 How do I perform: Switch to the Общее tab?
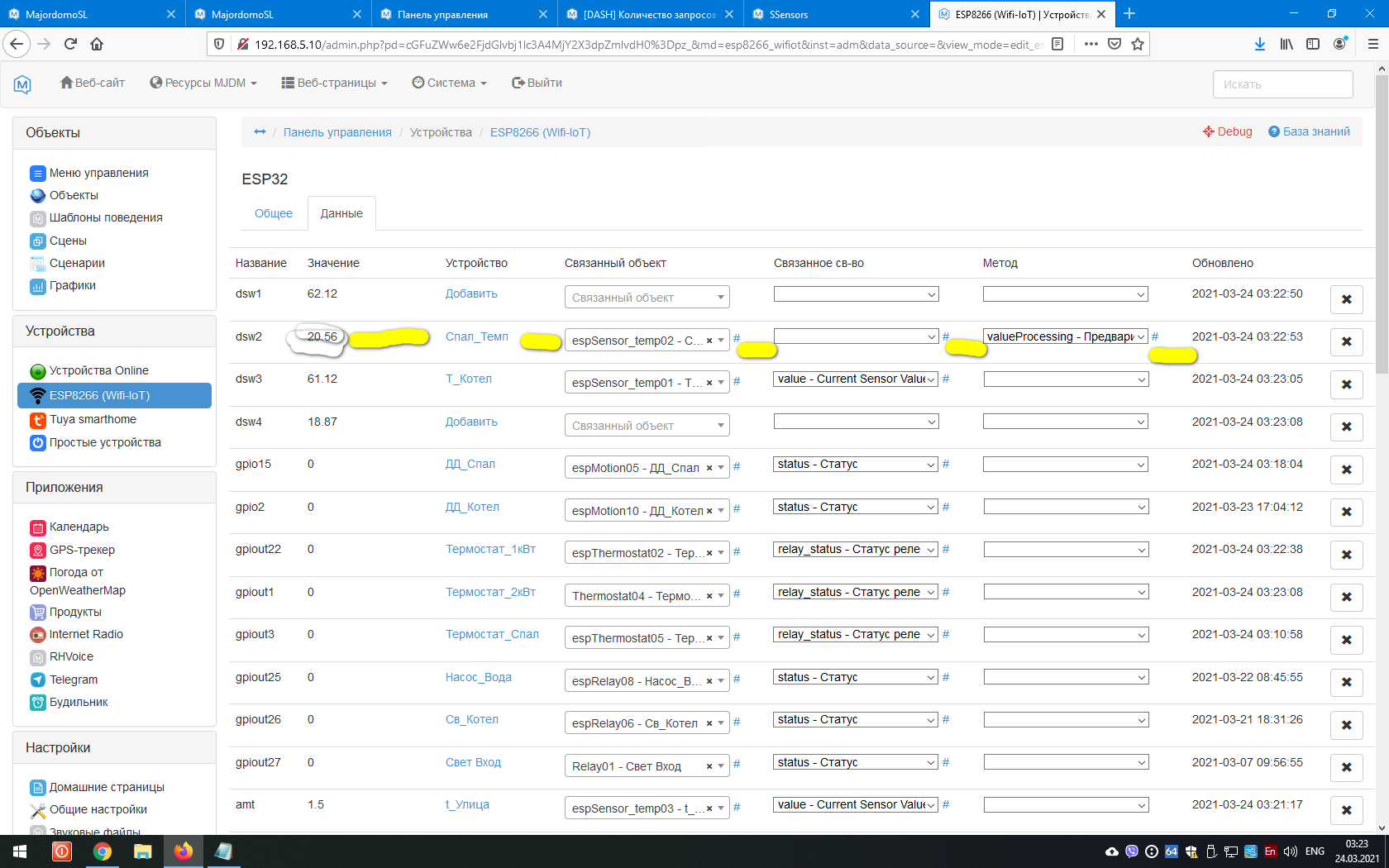click(x=274, y=213)
